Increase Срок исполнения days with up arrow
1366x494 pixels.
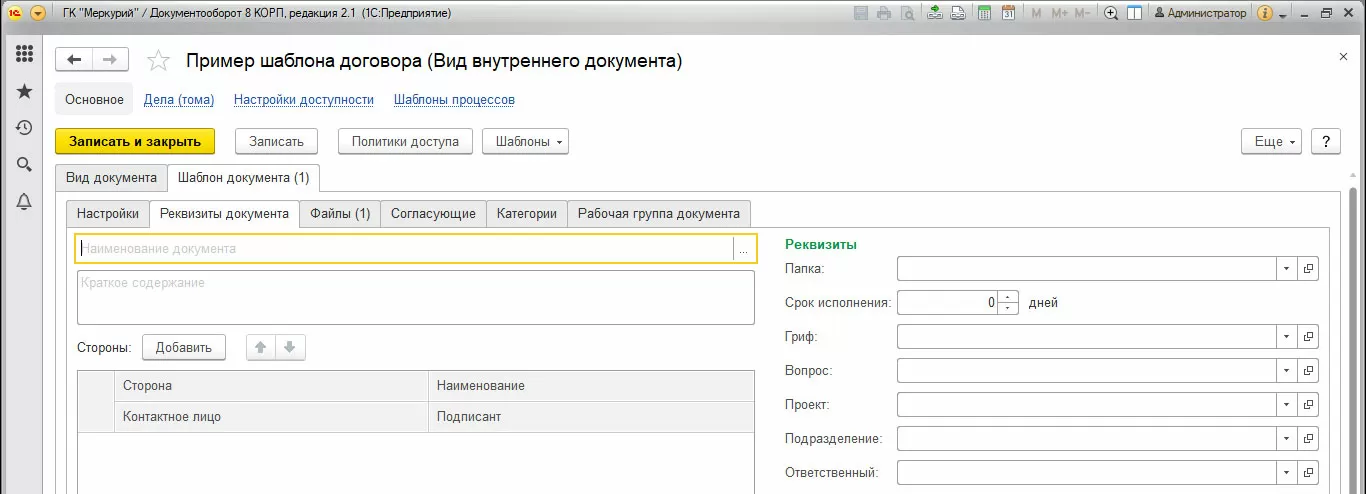1008,297
